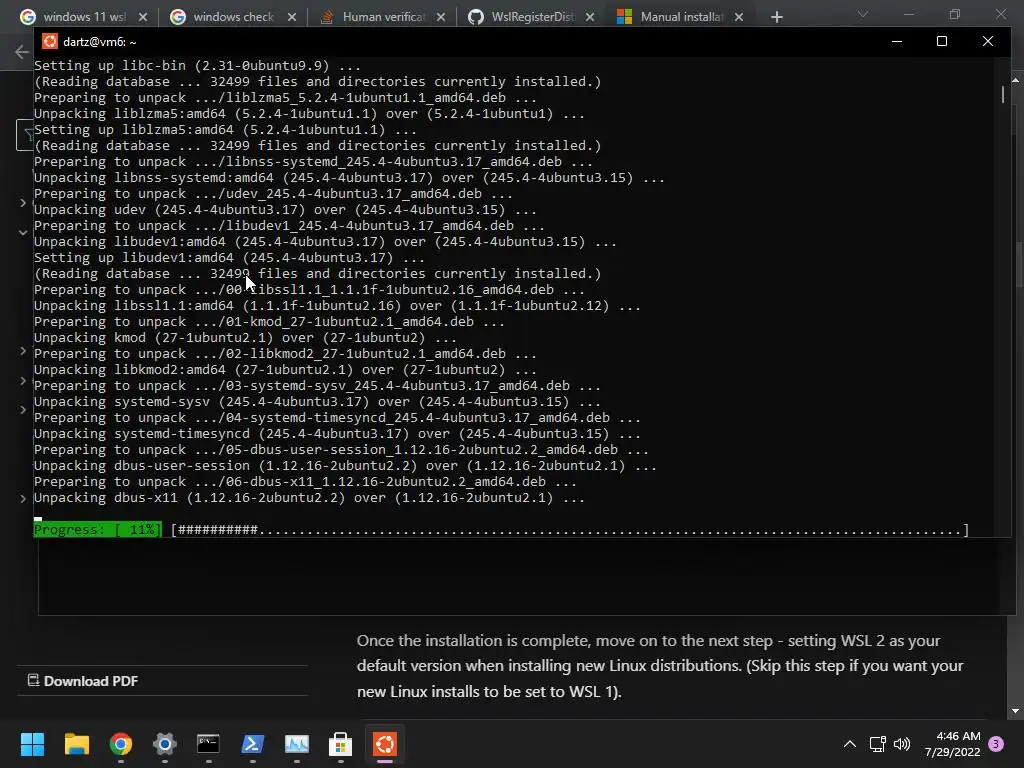Show hidden system tray icons
The width and height of the screenshot is (1024, 768).
tap(850, 744)
